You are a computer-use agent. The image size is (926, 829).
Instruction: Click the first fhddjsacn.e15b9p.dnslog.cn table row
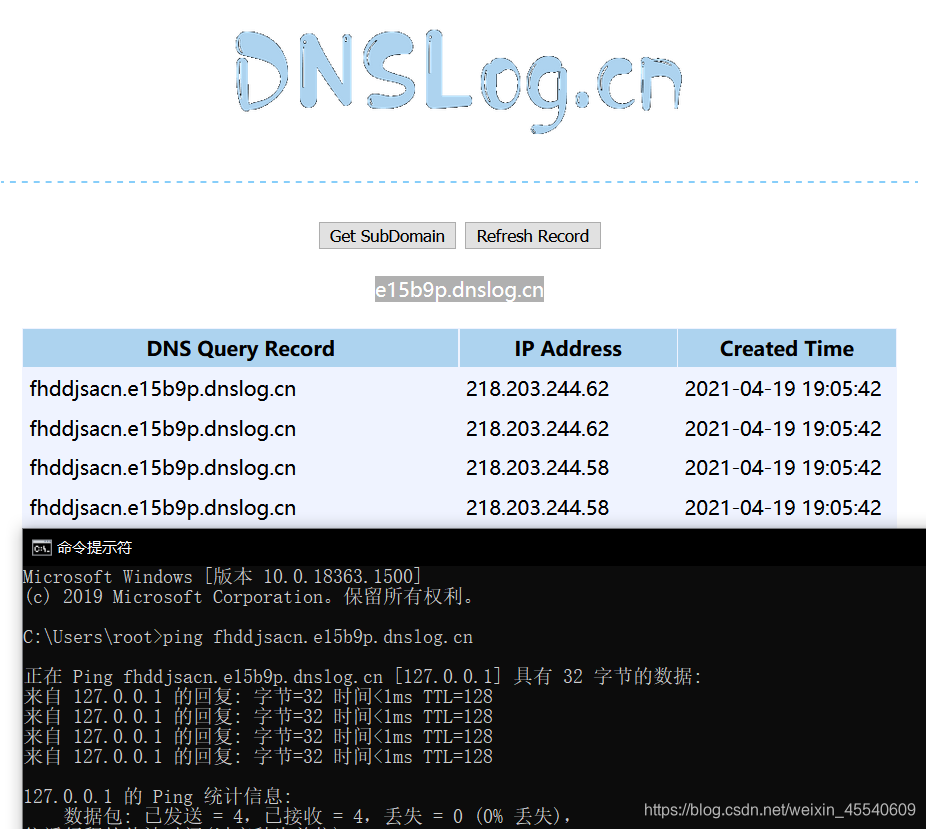pos(161,388)
